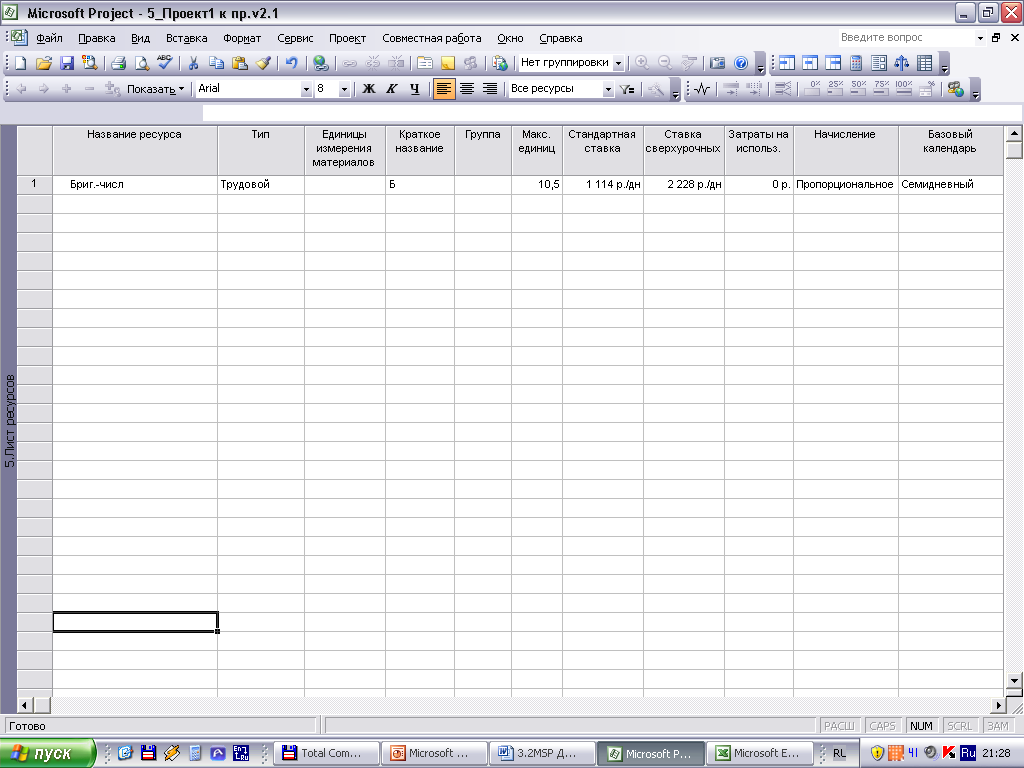
Task: Expand standard toolbar options after the Help icon
Action: [760, 63]
